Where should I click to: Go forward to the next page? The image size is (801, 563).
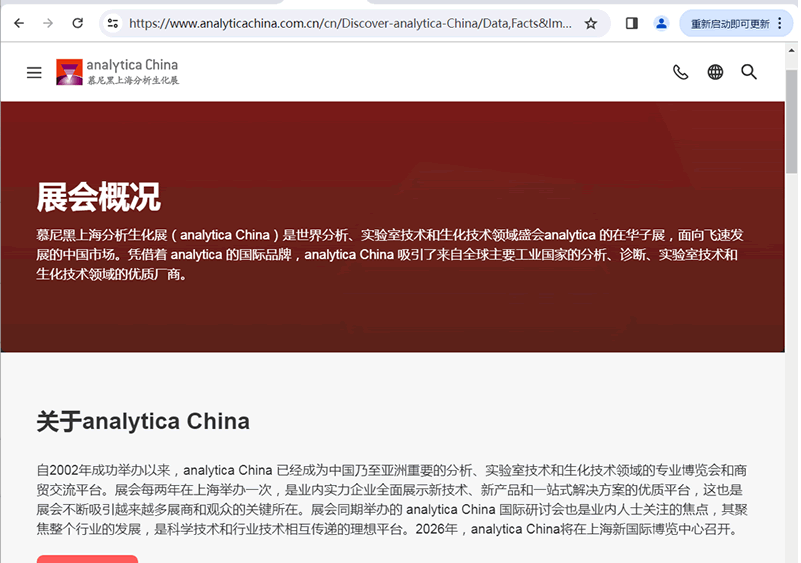pyautogui.click(x=48, y=23)
